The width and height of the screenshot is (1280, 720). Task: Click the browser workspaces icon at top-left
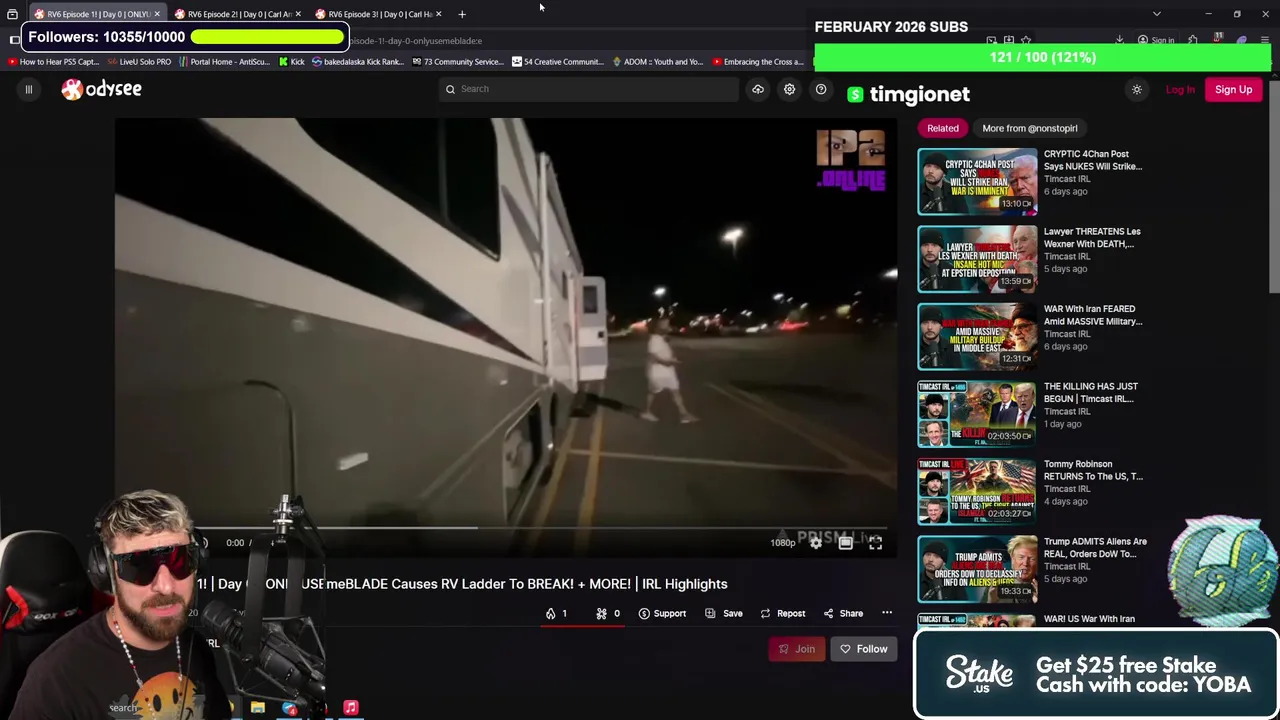(x=12, y=14)
